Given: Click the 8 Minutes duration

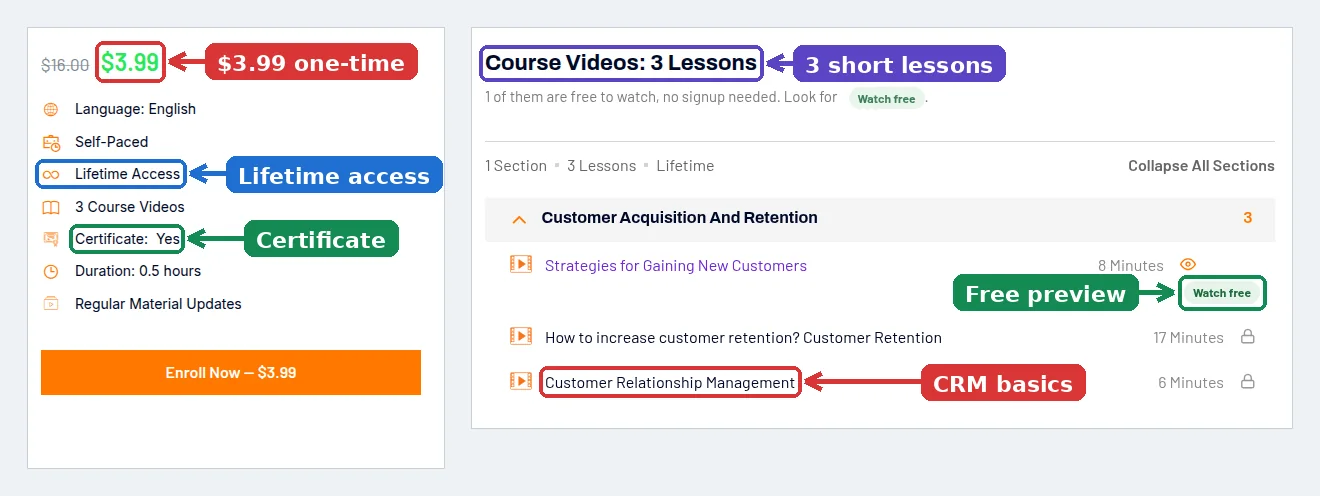Looking at the screenshot, I should pyautogui.click(x=1131, y=266).
